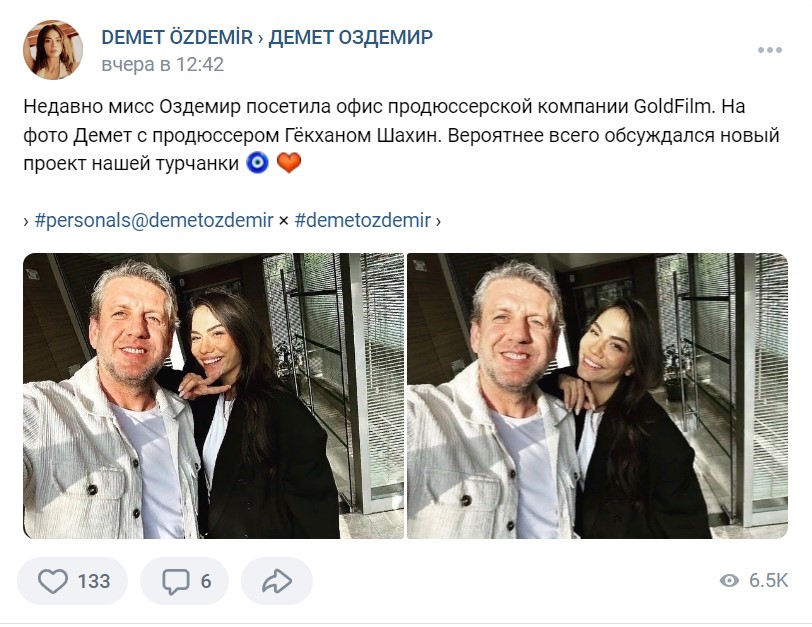The width and height of the screenshot is (812, 627).
Task: Click the eye icon beside 6.5K views
Action: pyautogui.click(x=729, y=581)
